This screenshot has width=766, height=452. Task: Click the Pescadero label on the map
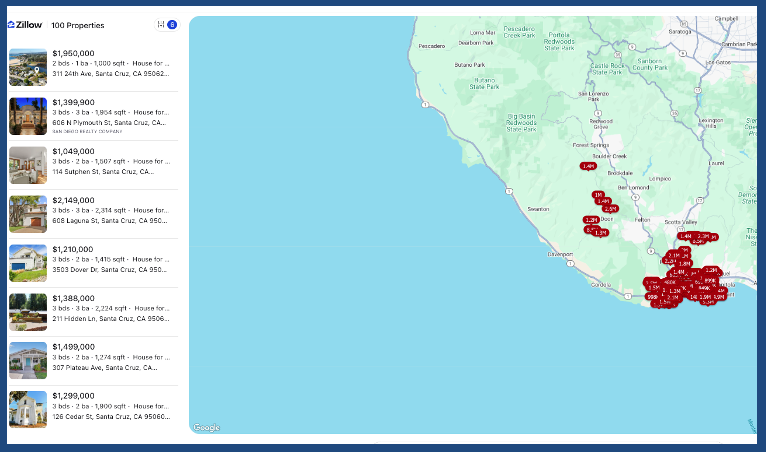point(432,46)
